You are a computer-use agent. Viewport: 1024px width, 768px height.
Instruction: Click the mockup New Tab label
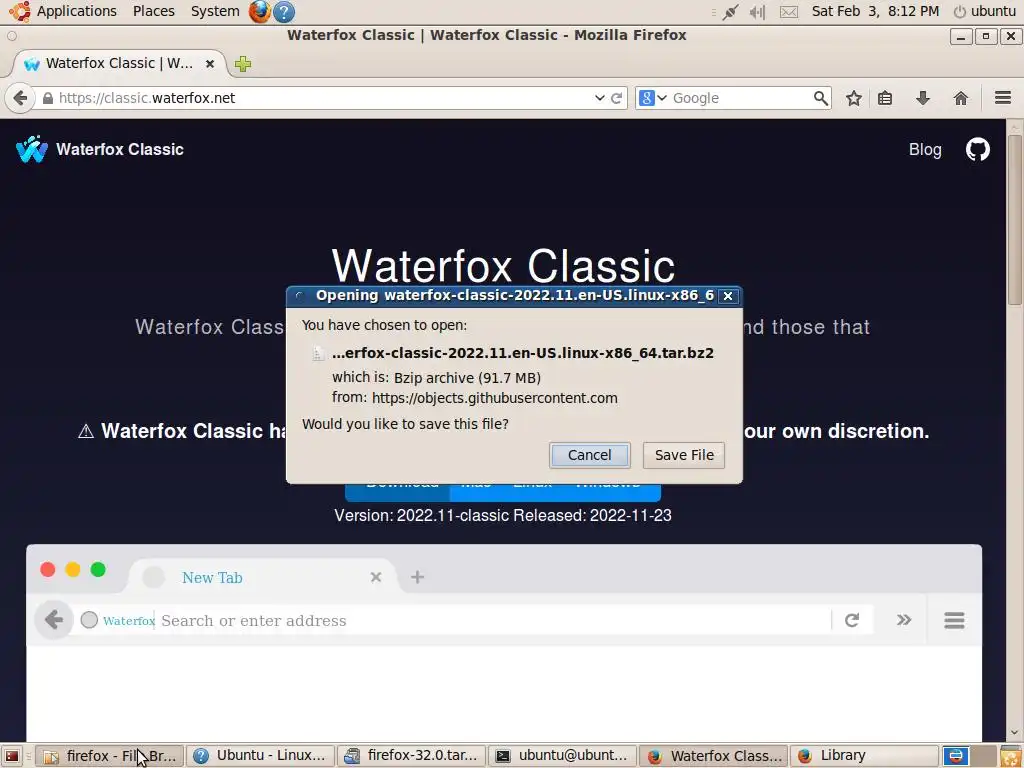(x=212, y=578)
